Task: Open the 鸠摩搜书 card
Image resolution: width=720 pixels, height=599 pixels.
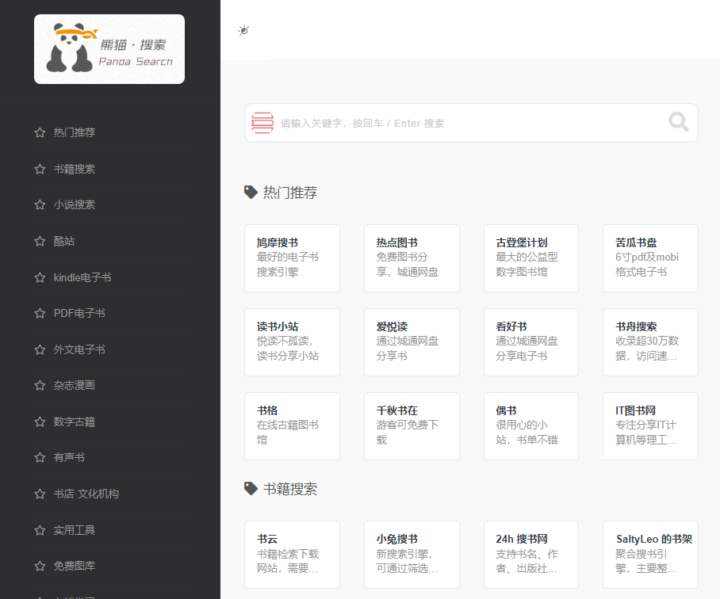Action: [292, 258]
